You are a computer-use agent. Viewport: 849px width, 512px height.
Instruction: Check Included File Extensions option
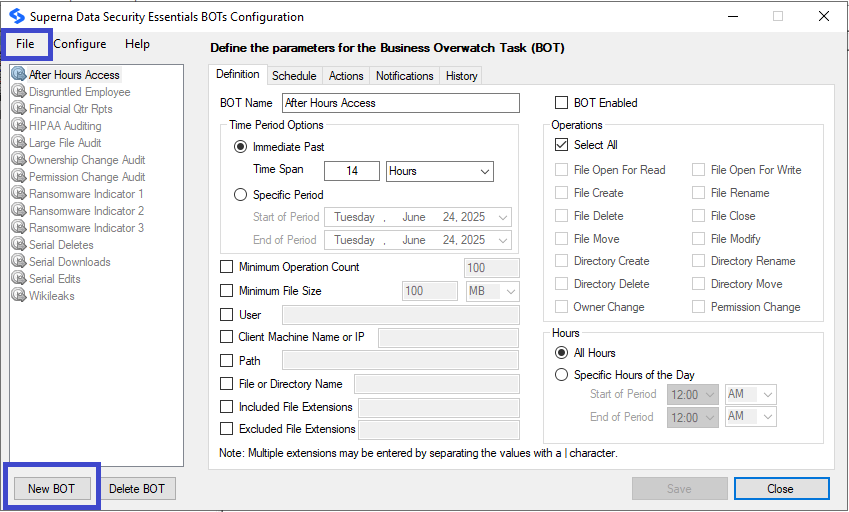[x=226, y=406]
